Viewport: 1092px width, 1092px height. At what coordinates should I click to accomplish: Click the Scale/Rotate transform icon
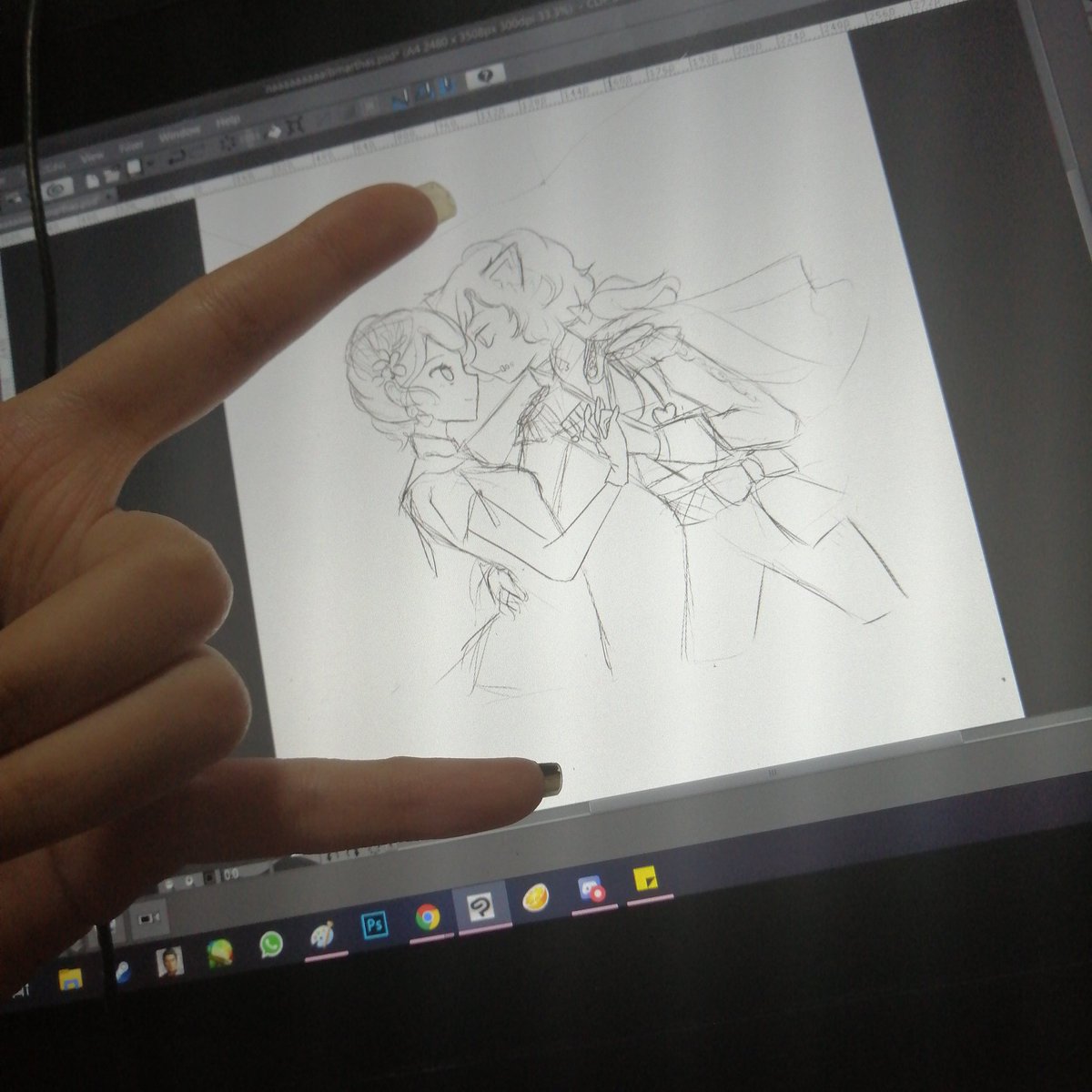295,125
